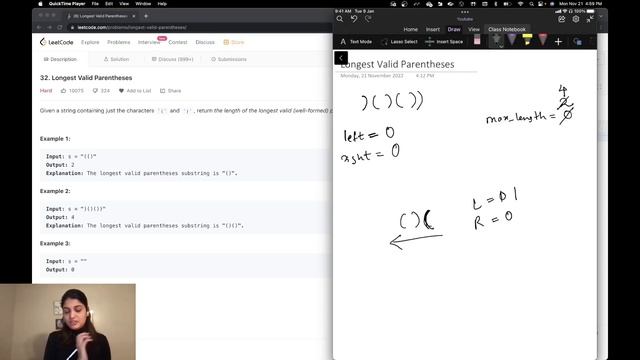
Task: Open the QuickTime Player menu
Action: [x=67, y=4]
